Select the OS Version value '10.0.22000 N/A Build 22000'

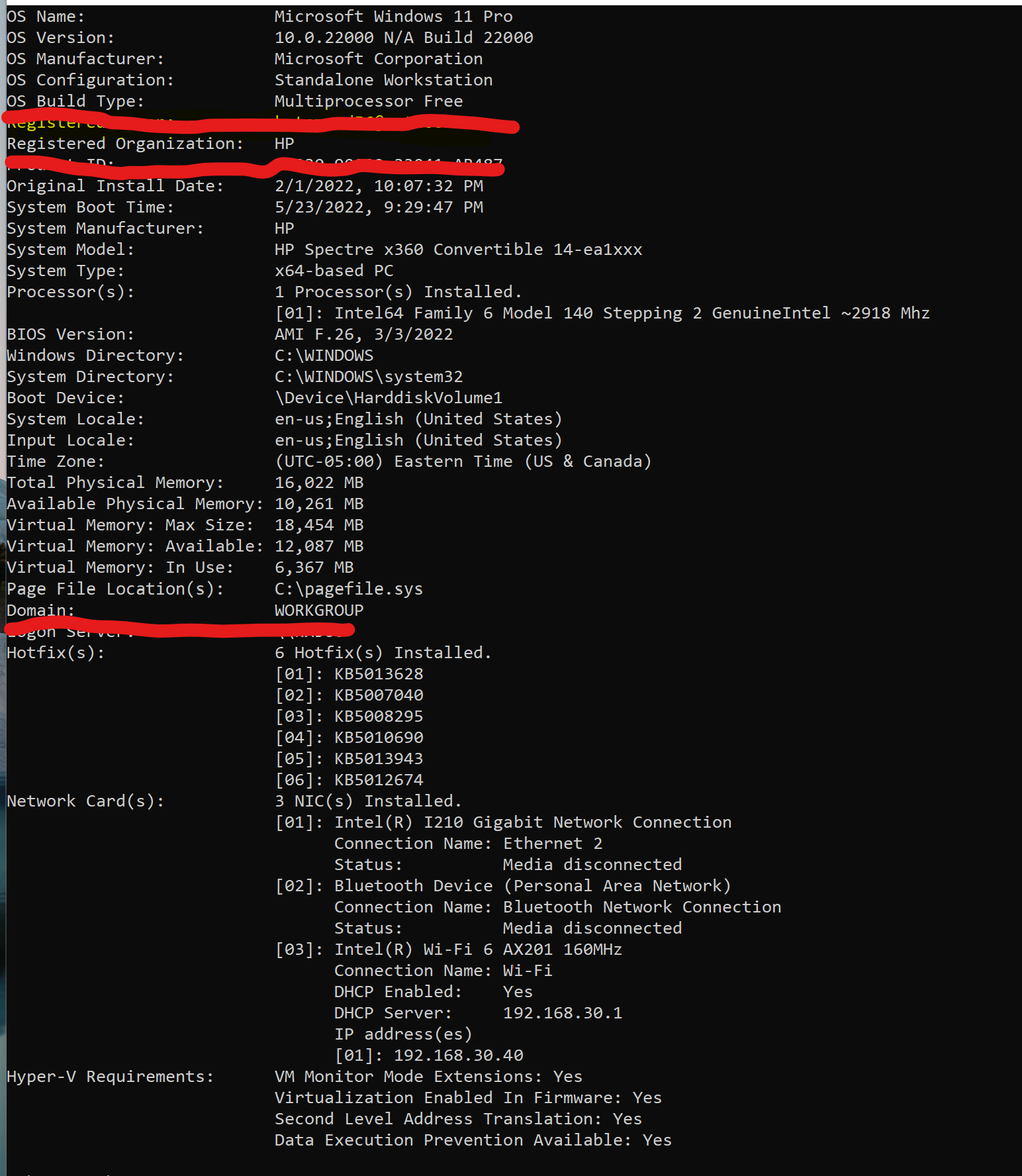[404, 38]
